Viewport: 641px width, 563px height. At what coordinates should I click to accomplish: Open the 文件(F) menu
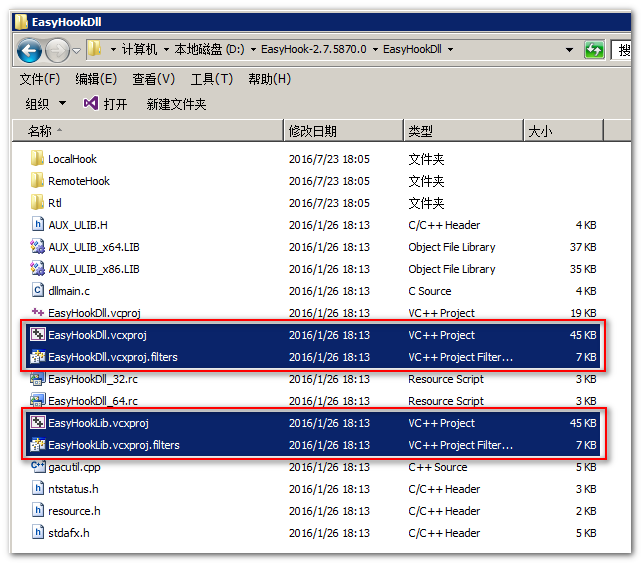pyautogui.click(x=40, y=79)
